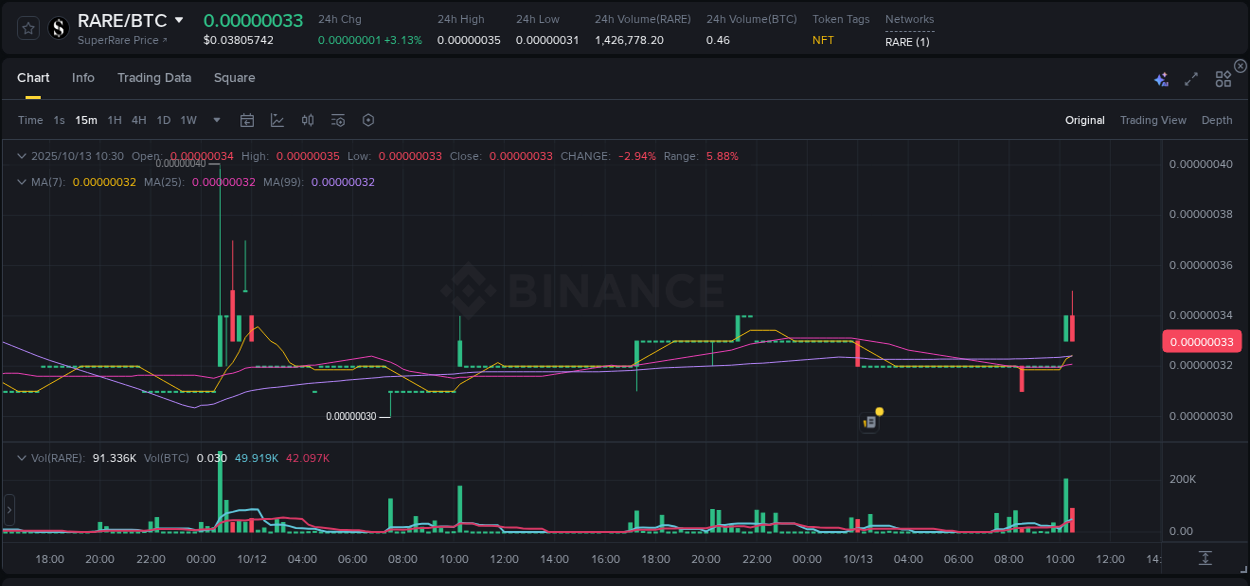Open the RARE/BTC pair selector dropdown

[x=178, y=19]
